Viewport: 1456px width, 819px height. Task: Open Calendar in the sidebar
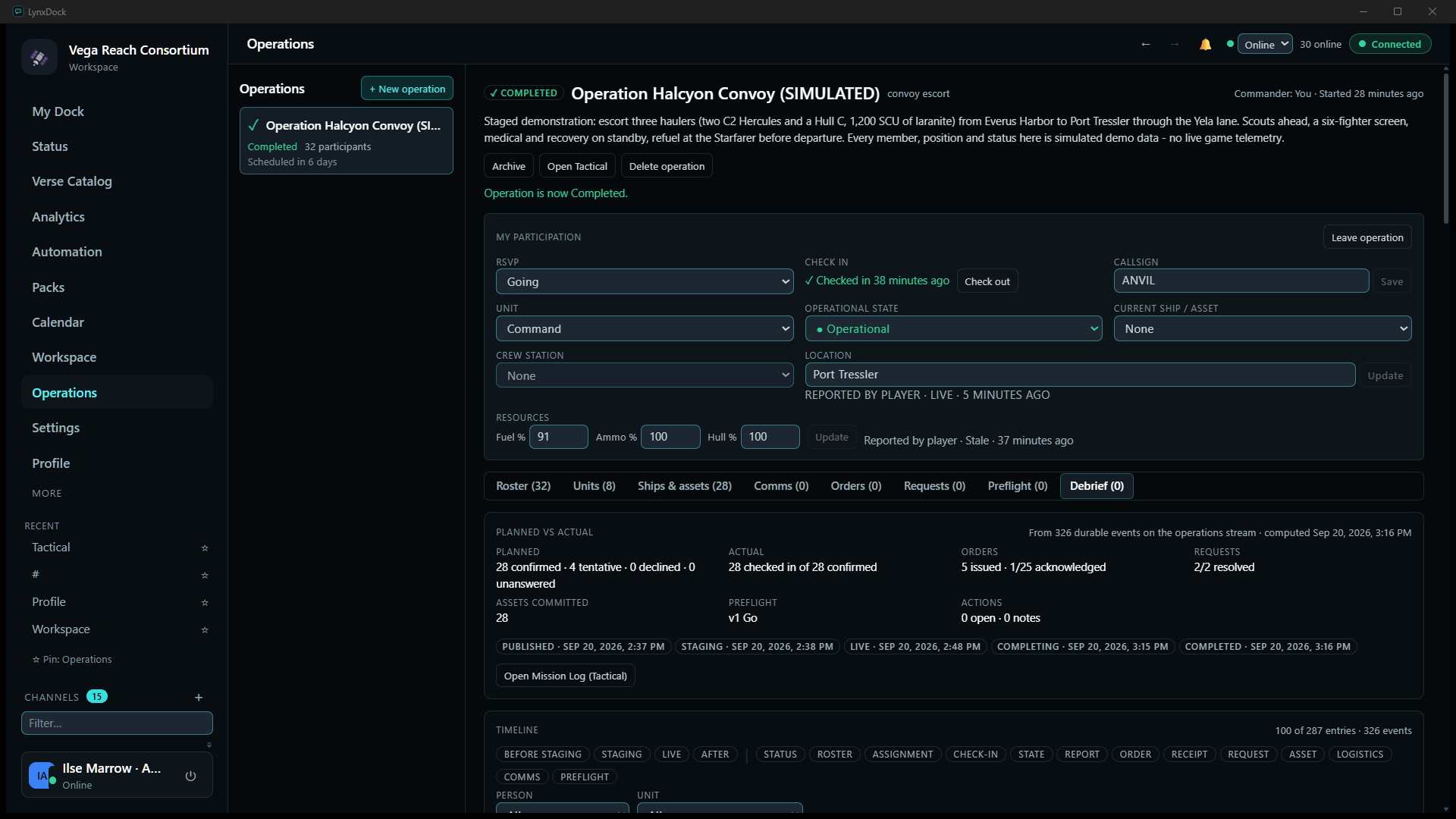click(117, 322)
